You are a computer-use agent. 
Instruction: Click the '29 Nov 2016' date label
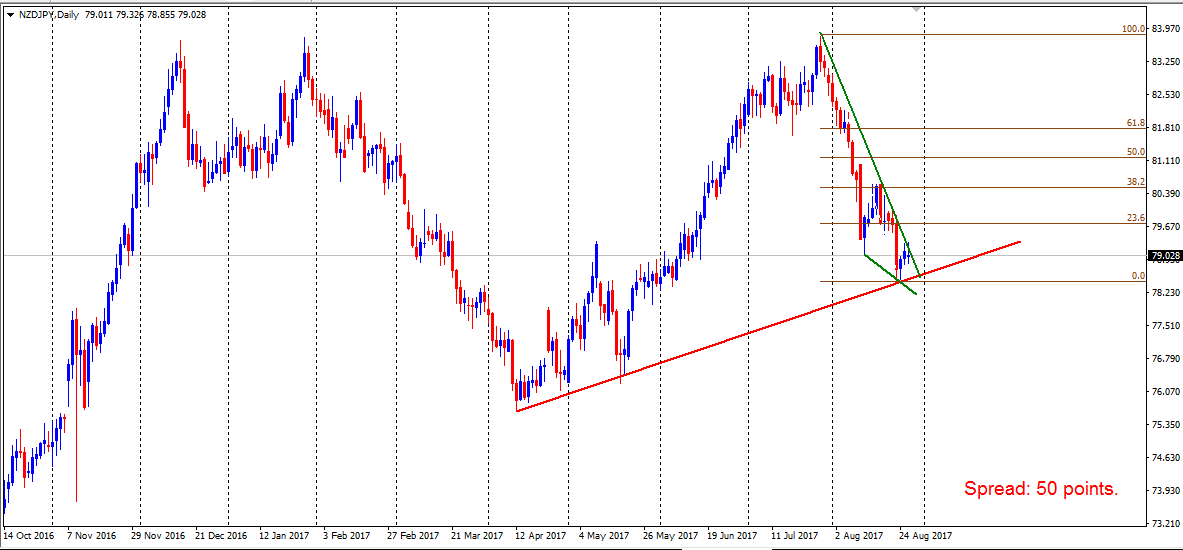click(x=158, y=536)
